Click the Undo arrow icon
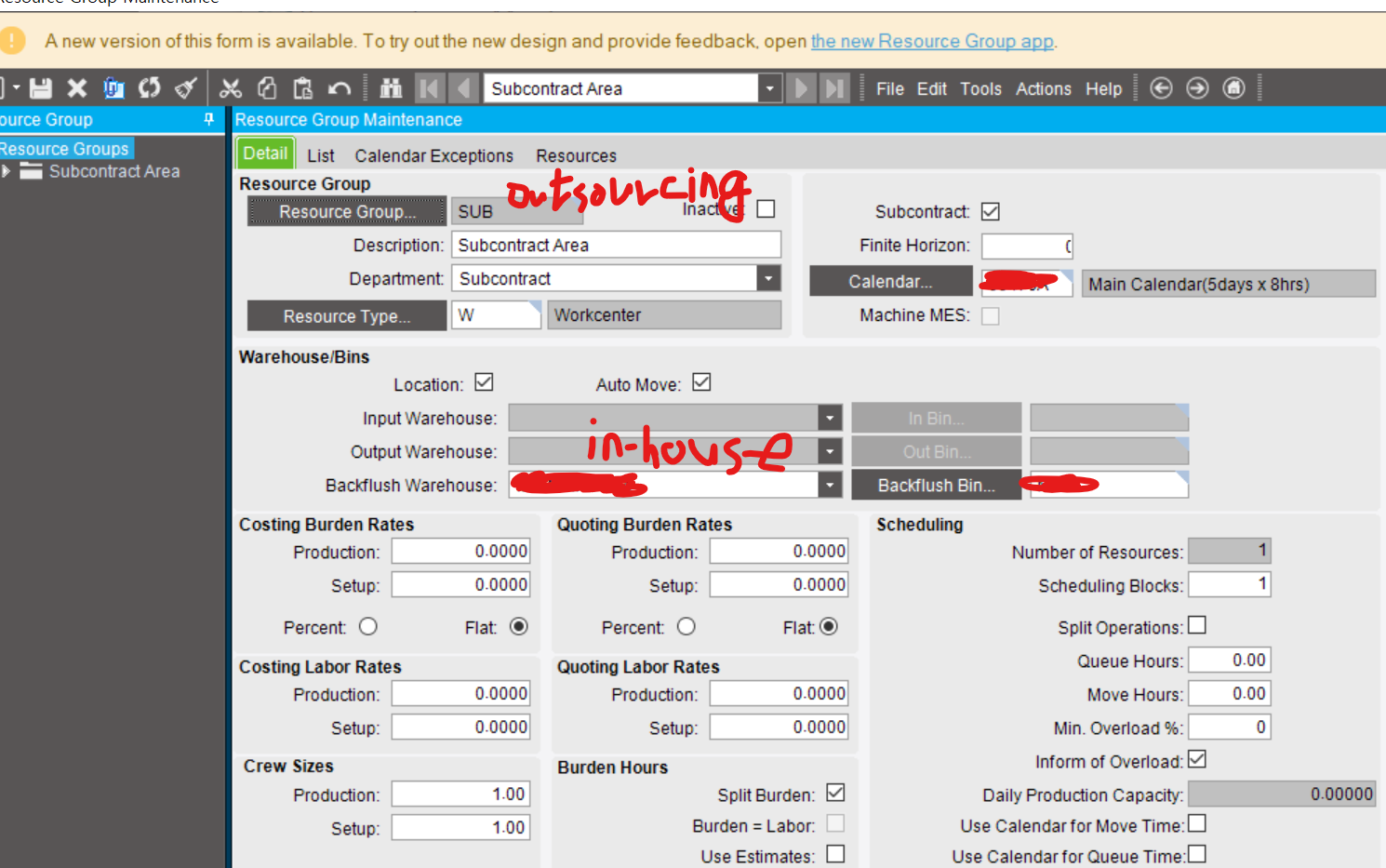 pyautogui.click(x=340, y=87)
